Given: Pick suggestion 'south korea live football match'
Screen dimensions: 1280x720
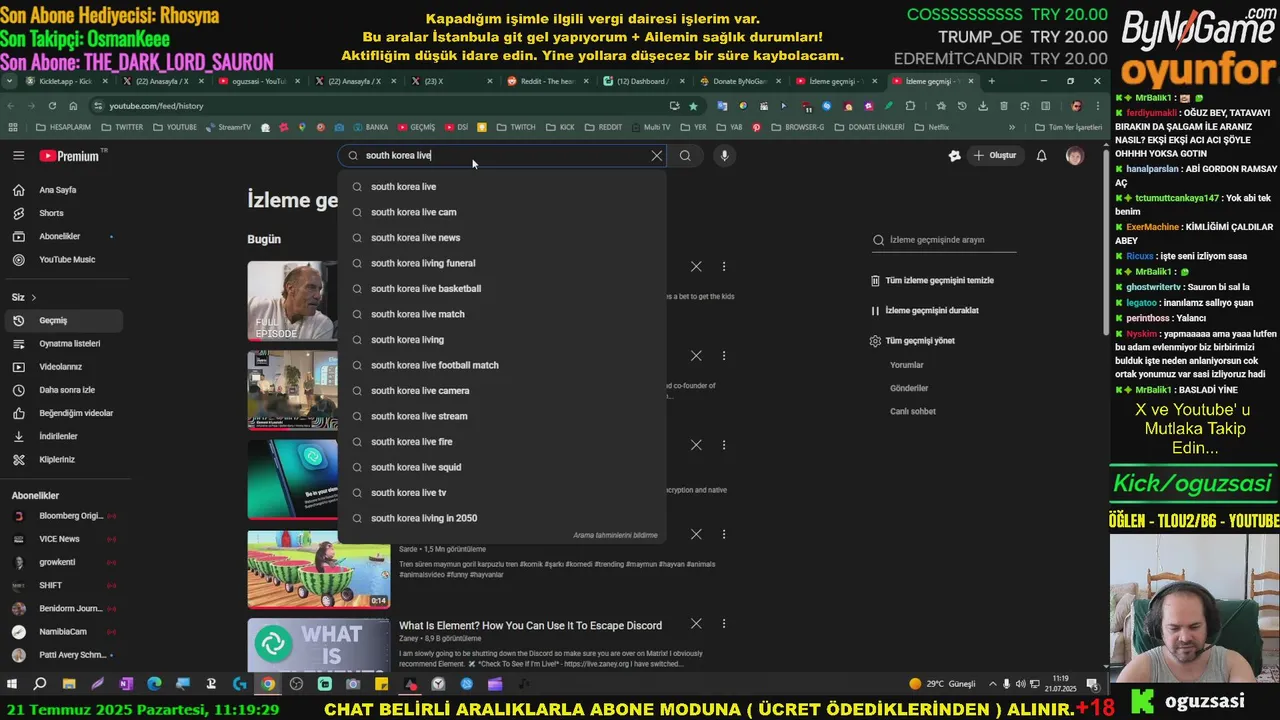Looking at the screenshot, I should point(502,365).
